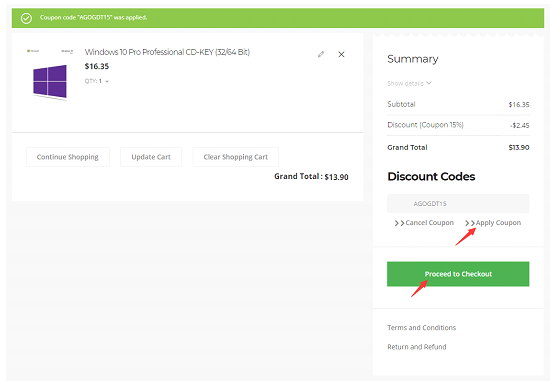Viewport: 560px width, 391px height.
Task: Click Apply Coupon link
Action: pos(498,223)
